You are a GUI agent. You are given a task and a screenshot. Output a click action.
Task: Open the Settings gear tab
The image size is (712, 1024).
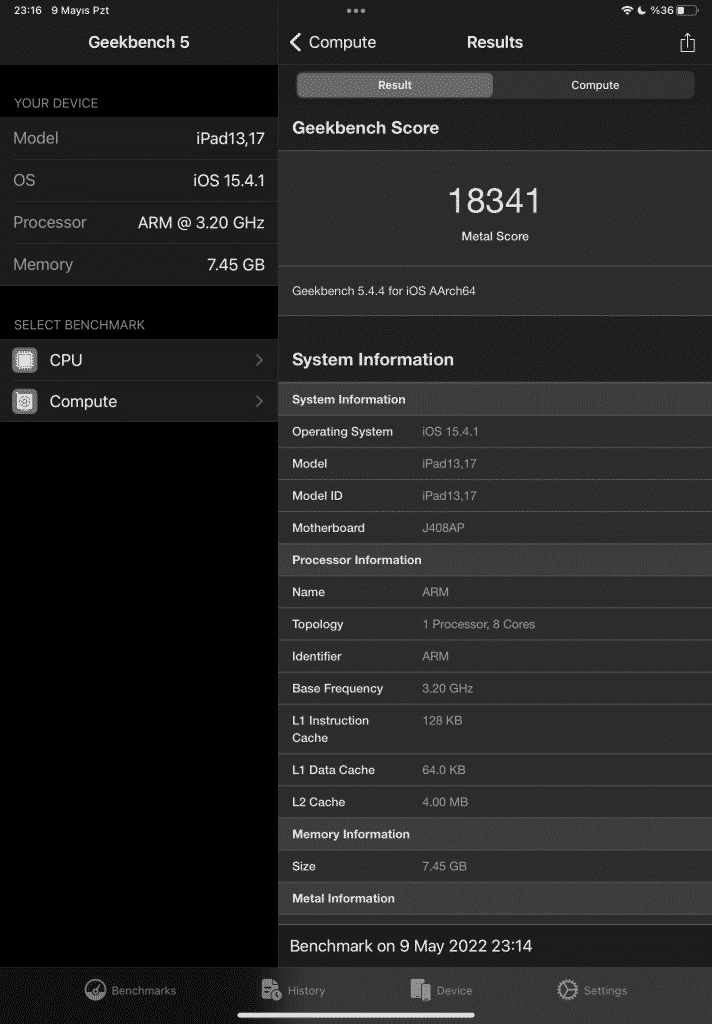tap(568, 990)
